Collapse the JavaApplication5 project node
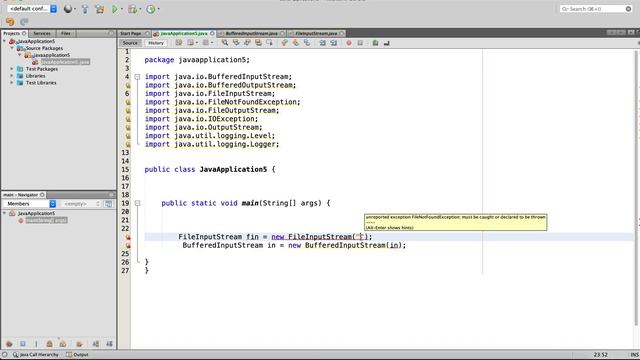 (x=4, y=41)
